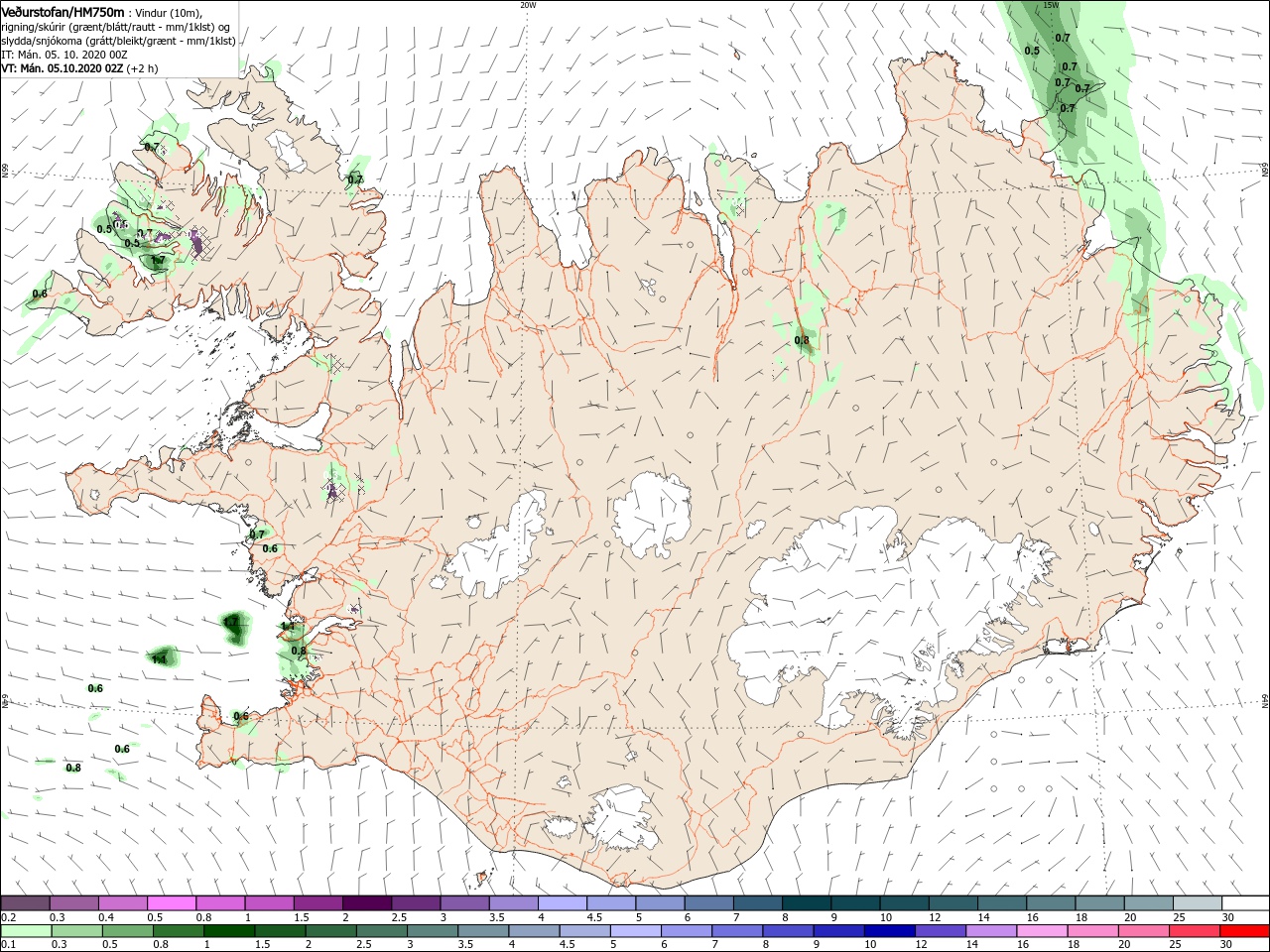The image size is (1270, 952).
Task: Click the 'slydda/snjókoma' legend description line
Action: [119, 41]
